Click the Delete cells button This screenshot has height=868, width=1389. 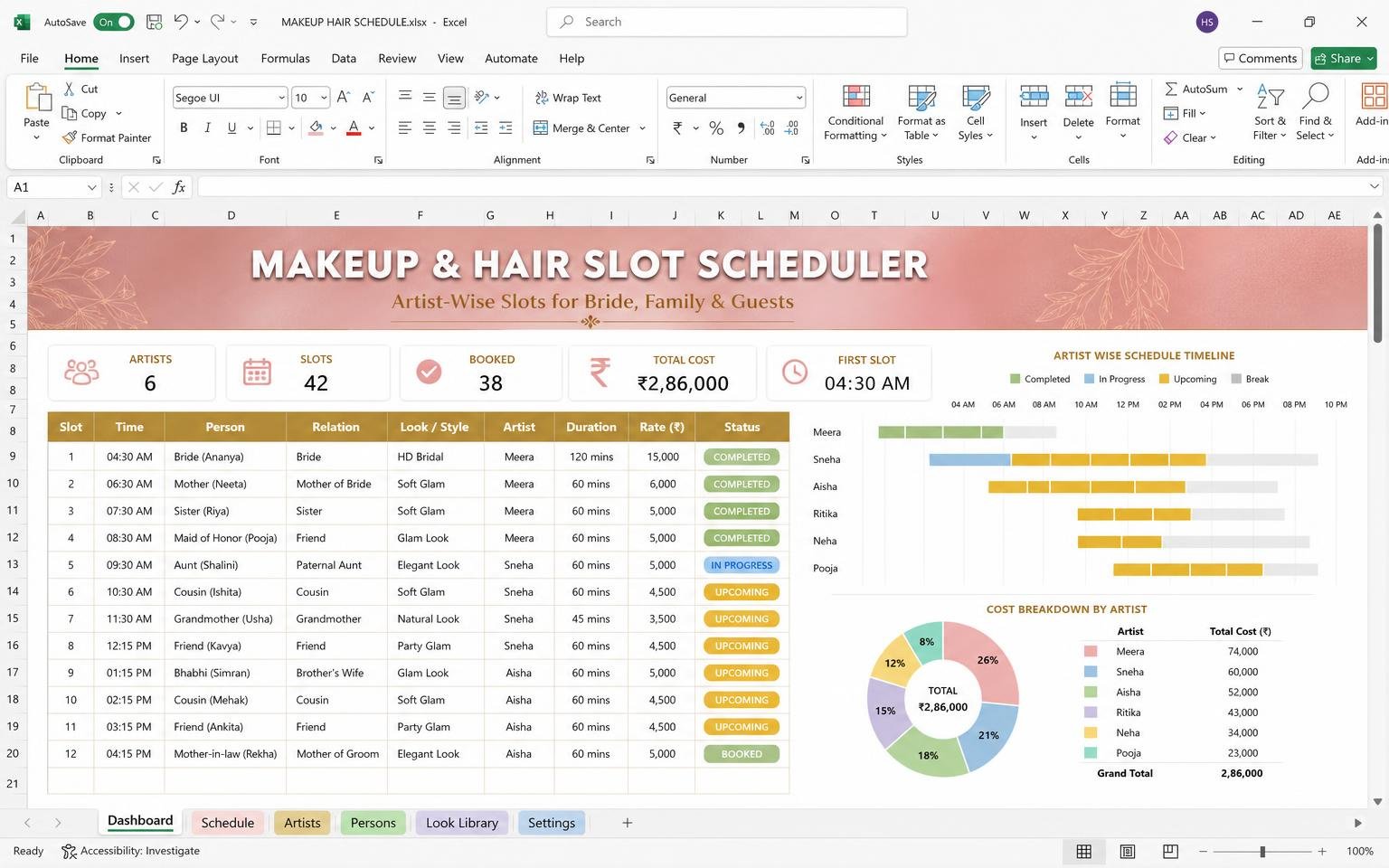[1078, 113]
